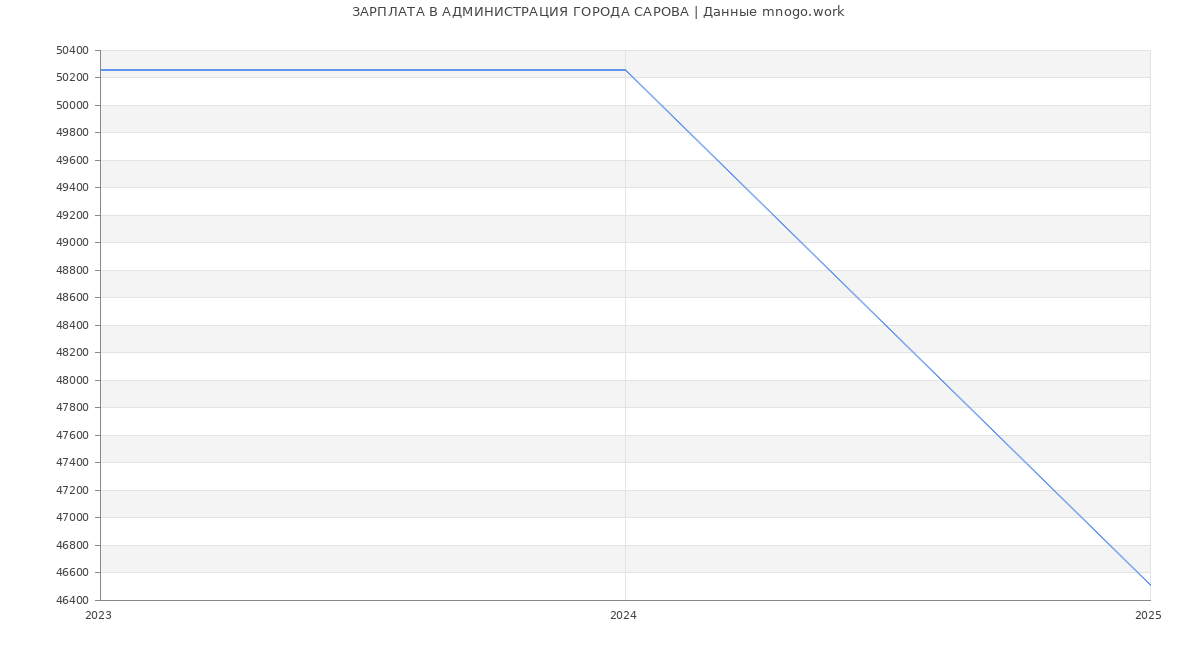Click the 49800 y-axis value
The width and height of the screenshot is (1200, 650).
[72, 133]
